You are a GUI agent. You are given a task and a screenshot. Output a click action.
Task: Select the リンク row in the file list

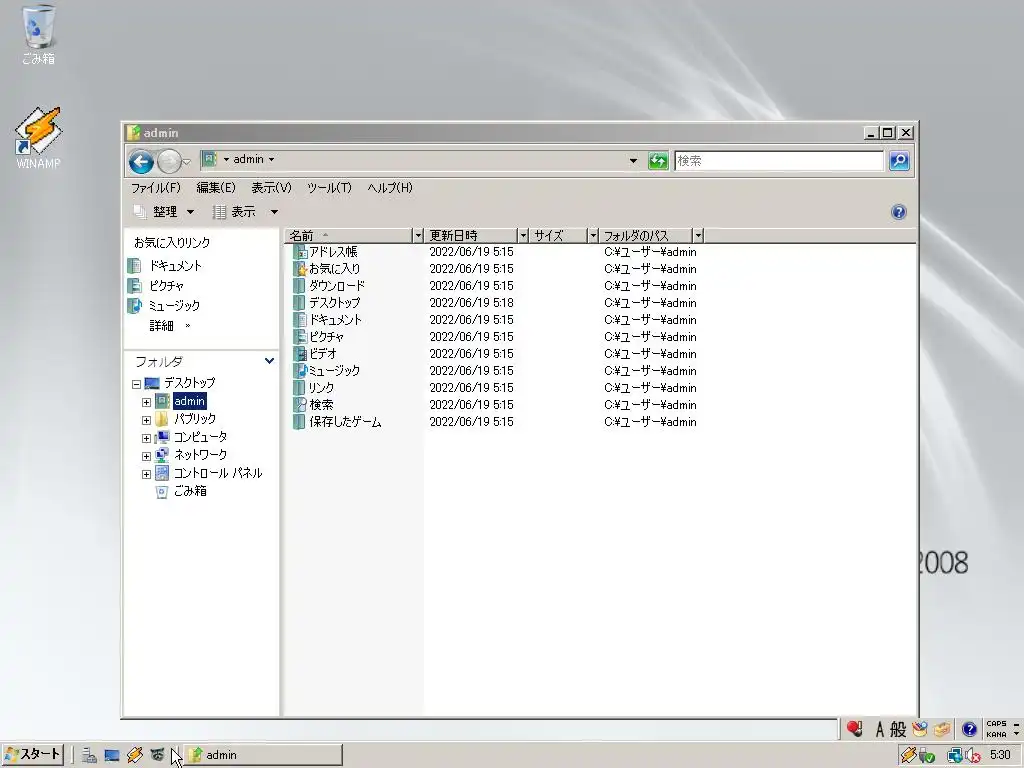(494, 387)
